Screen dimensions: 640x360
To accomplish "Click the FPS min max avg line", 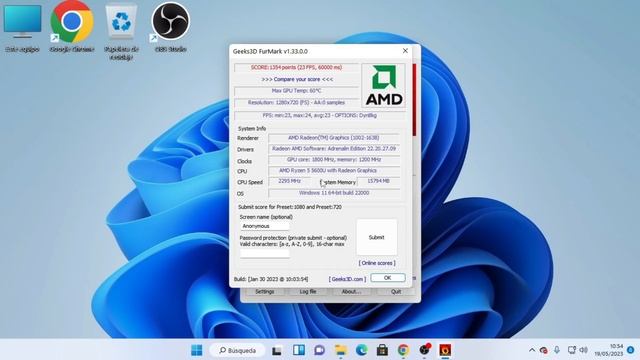I will click(x=320, y=116).
